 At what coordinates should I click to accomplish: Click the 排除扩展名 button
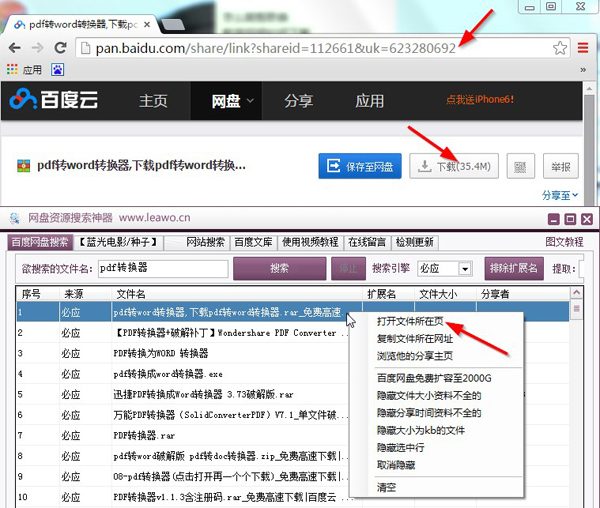(x=514, y=269)
